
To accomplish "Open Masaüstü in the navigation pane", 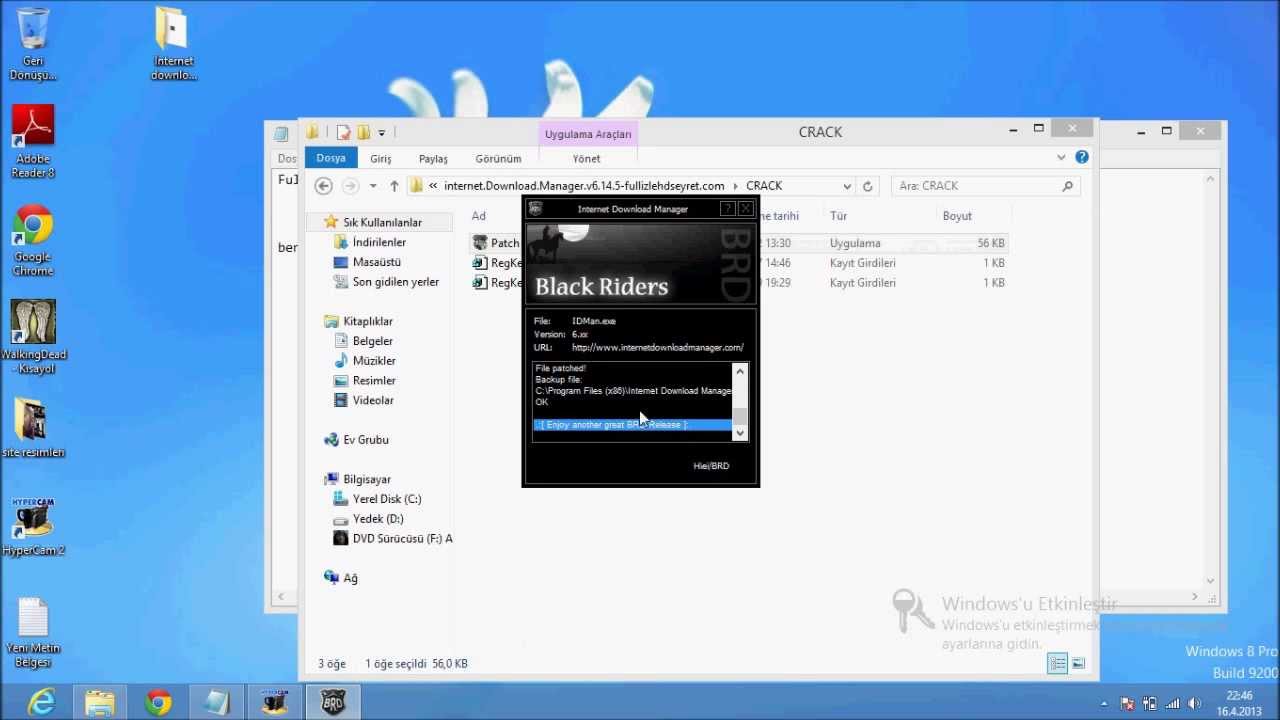I will coord(376,262).
